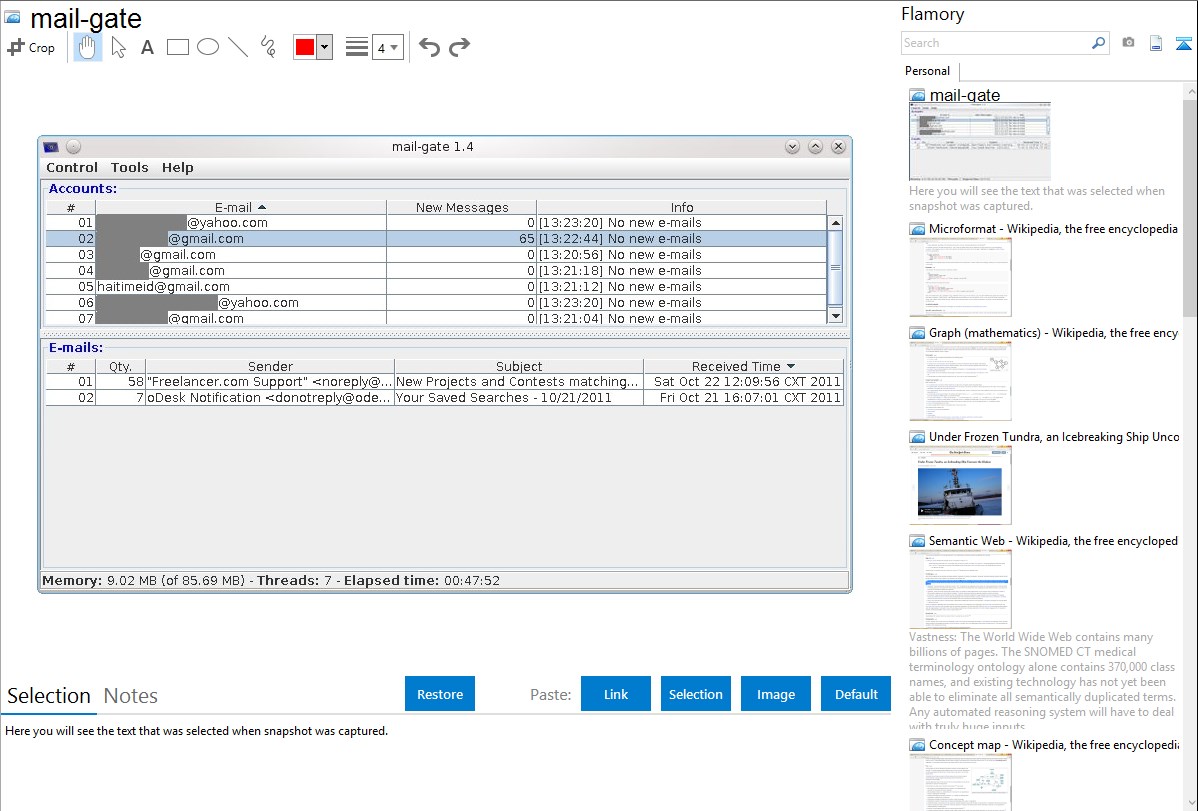Screen dimensions: 1198x811
Task: Select the arrow pointer tool
Action: click(x=118, y=47)
